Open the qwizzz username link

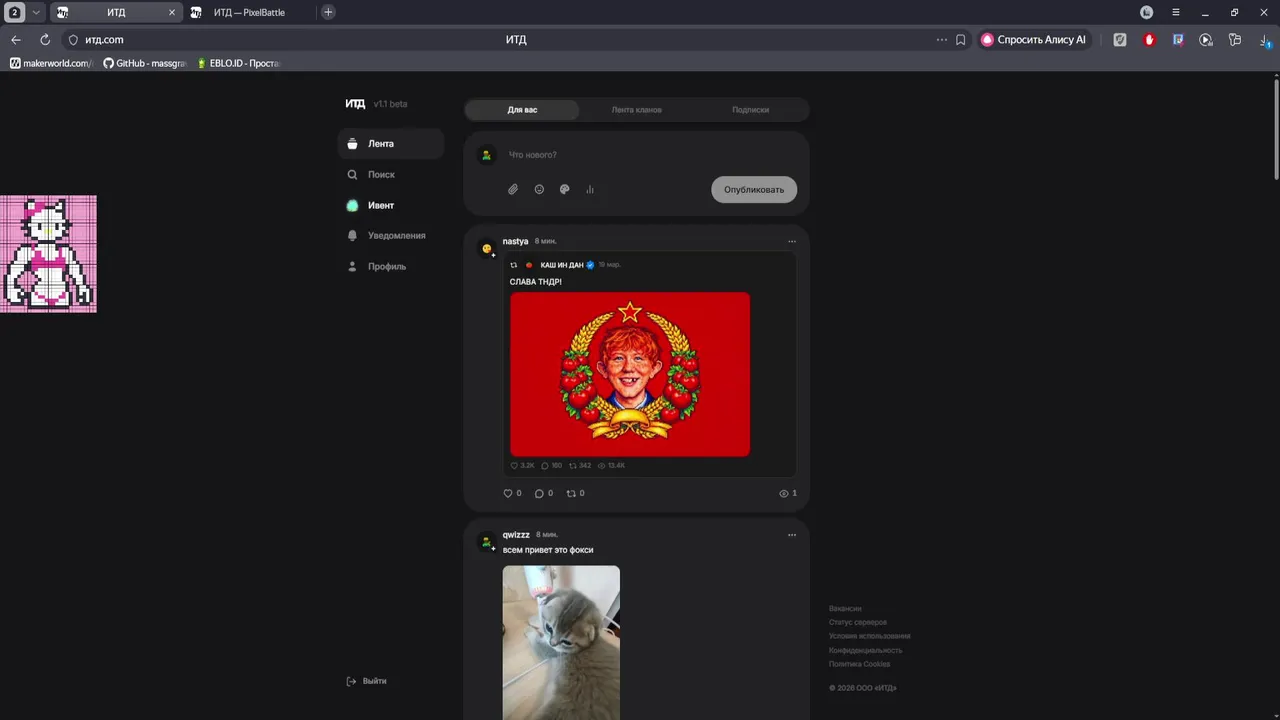[x=516, y=535]
